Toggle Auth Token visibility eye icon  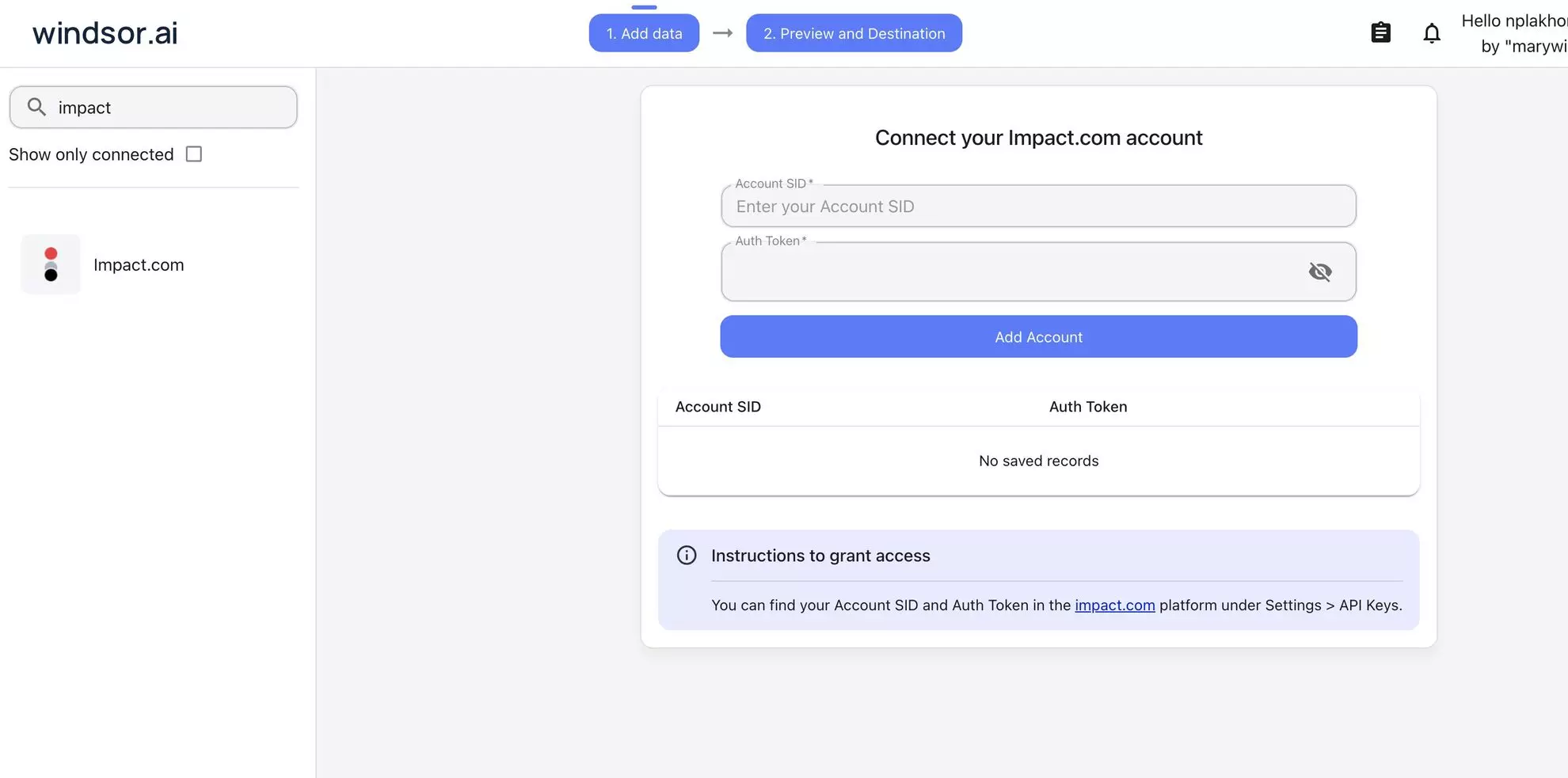coord(1320,272)
